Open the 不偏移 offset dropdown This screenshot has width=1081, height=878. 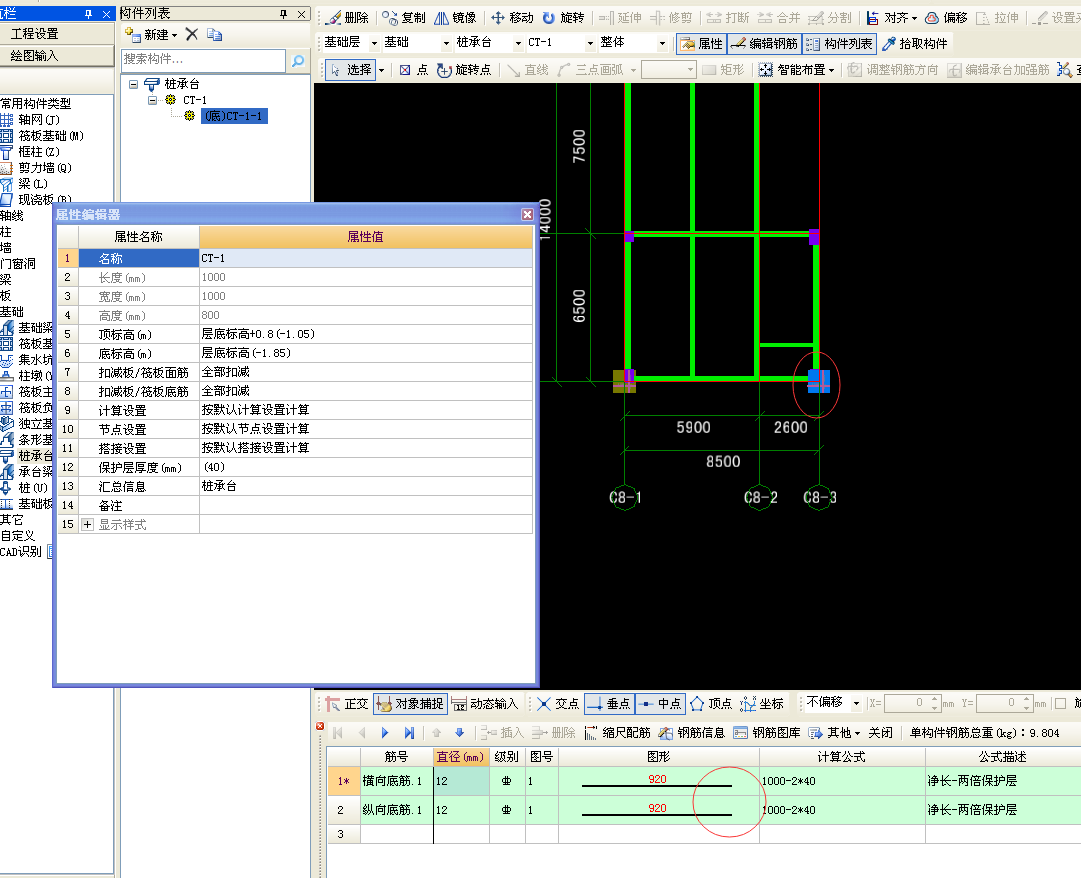(x=856, y=704)
